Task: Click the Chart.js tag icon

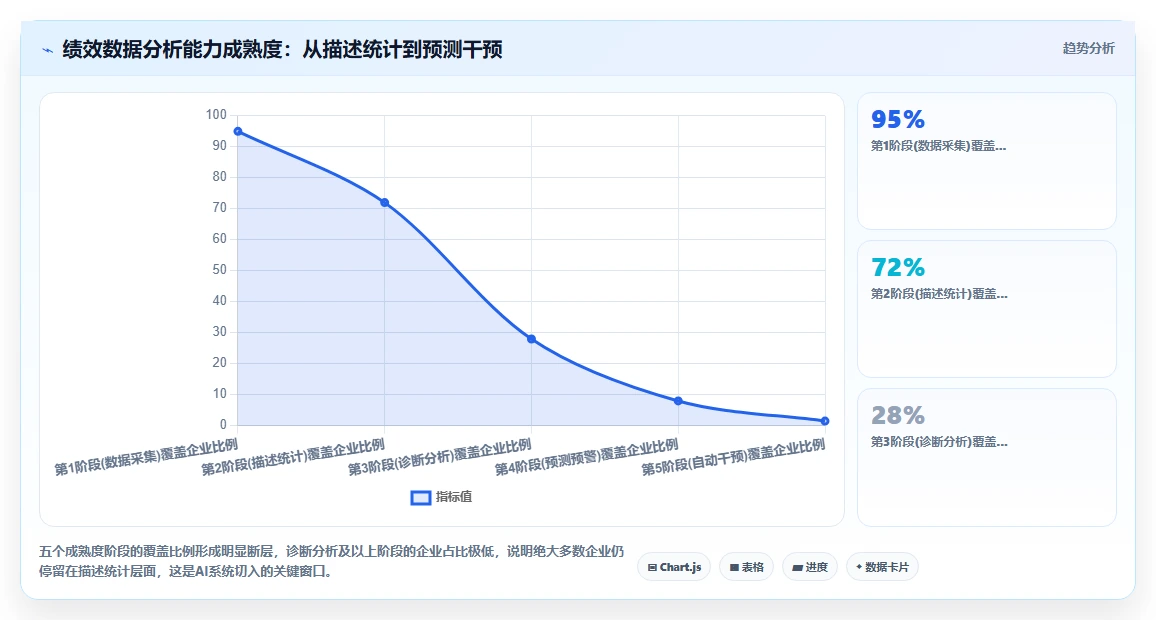Action: click(x=652, y=568)
